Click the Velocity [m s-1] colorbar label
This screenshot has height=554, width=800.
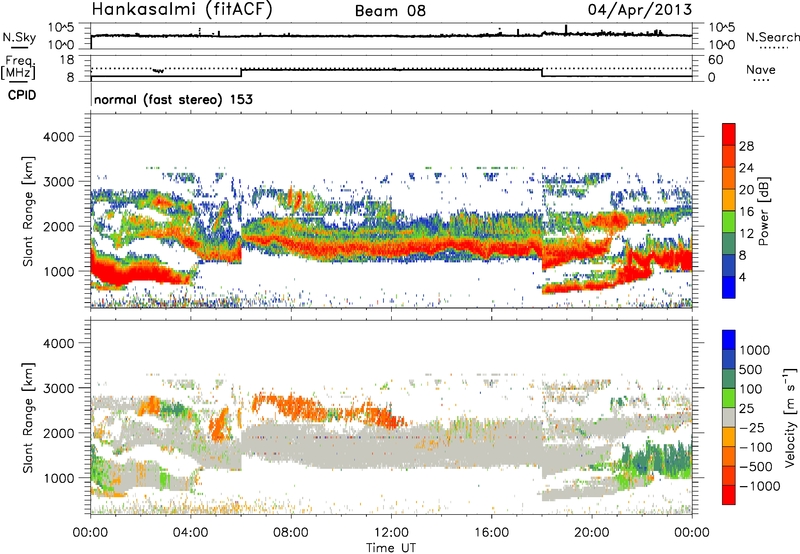pos(790,417)
